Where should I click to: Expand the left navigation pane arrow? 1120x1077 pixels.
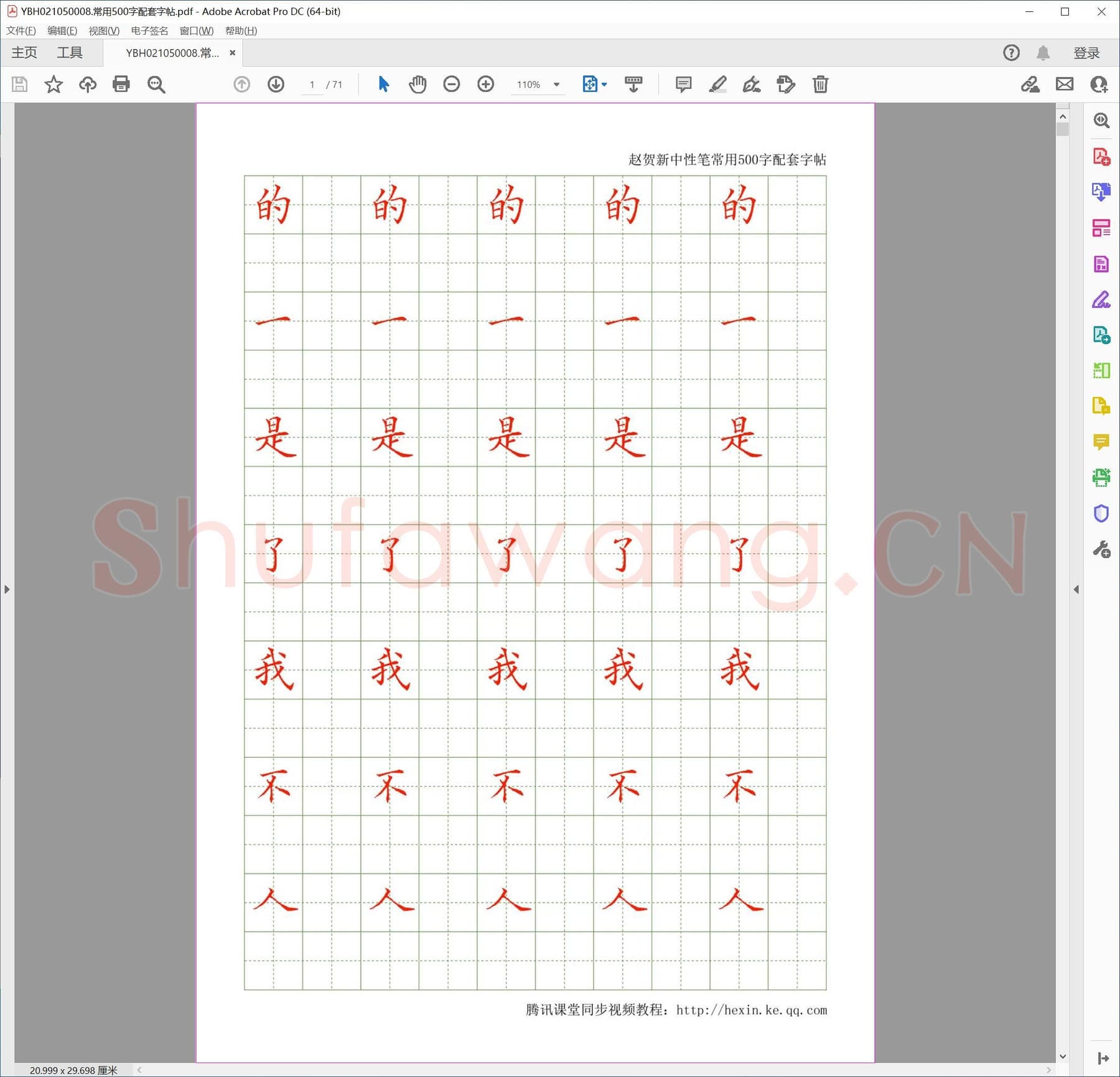[x=7, y=589]
